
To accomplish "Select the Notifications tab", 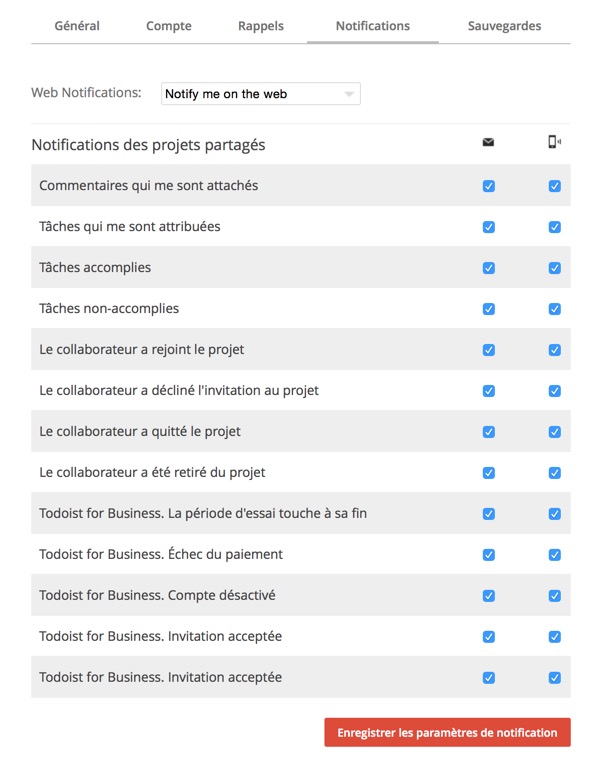I will (x=373, y=26).
